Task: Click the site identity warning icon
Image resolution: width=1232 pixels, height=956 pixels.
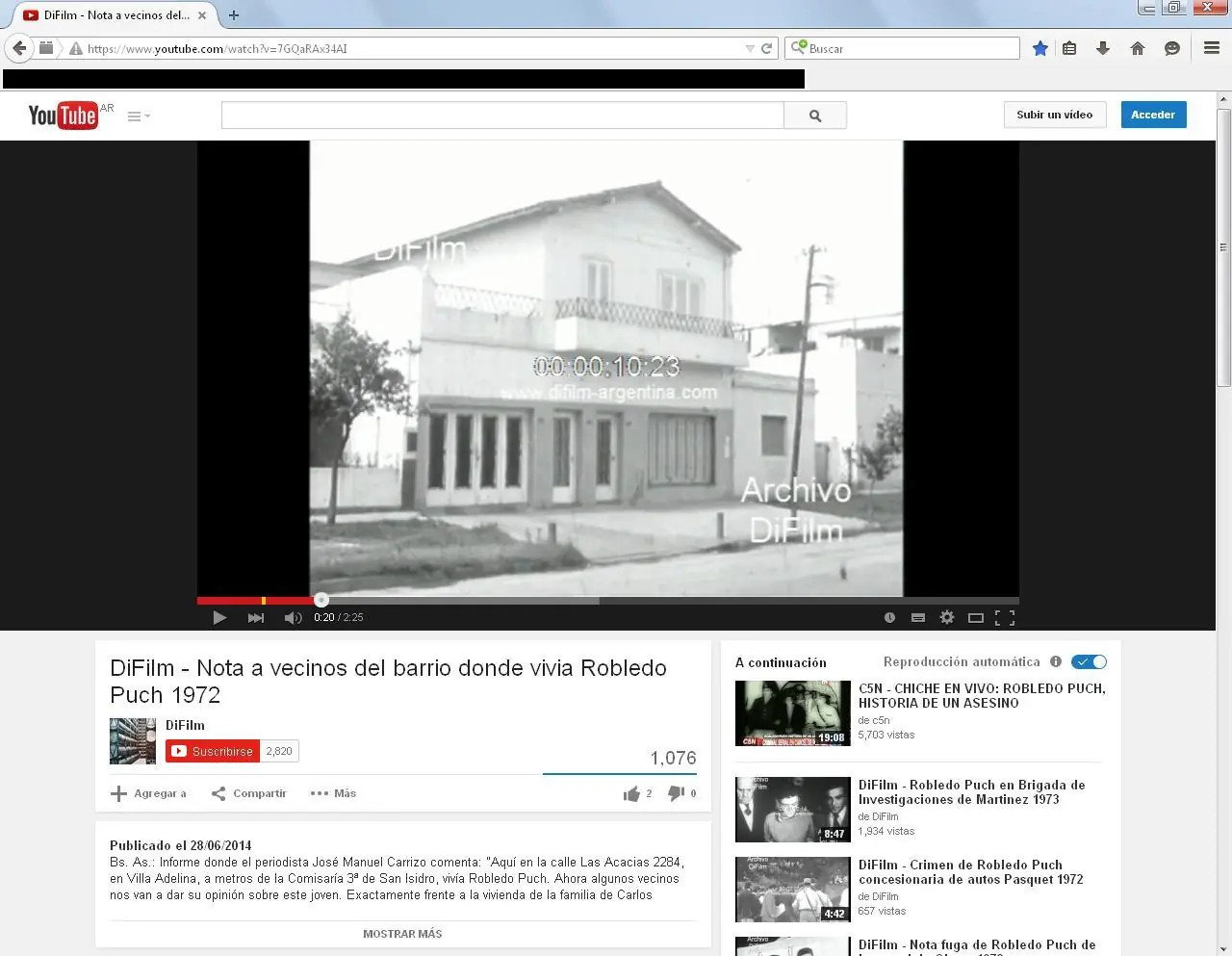Action: click(75, 48)
